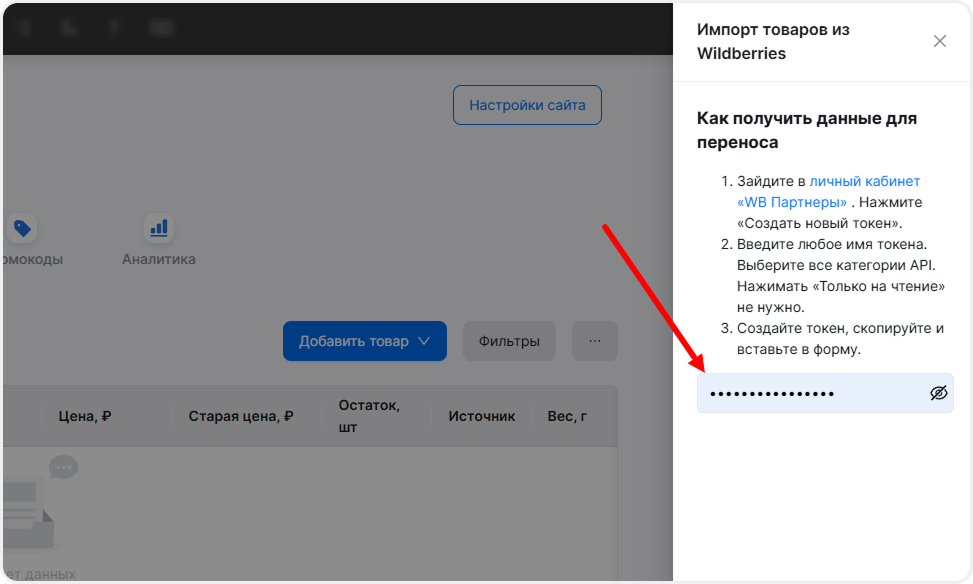973x584 pixels.
Task: Expand the Добавить товар dropdown
Action: 364,341
